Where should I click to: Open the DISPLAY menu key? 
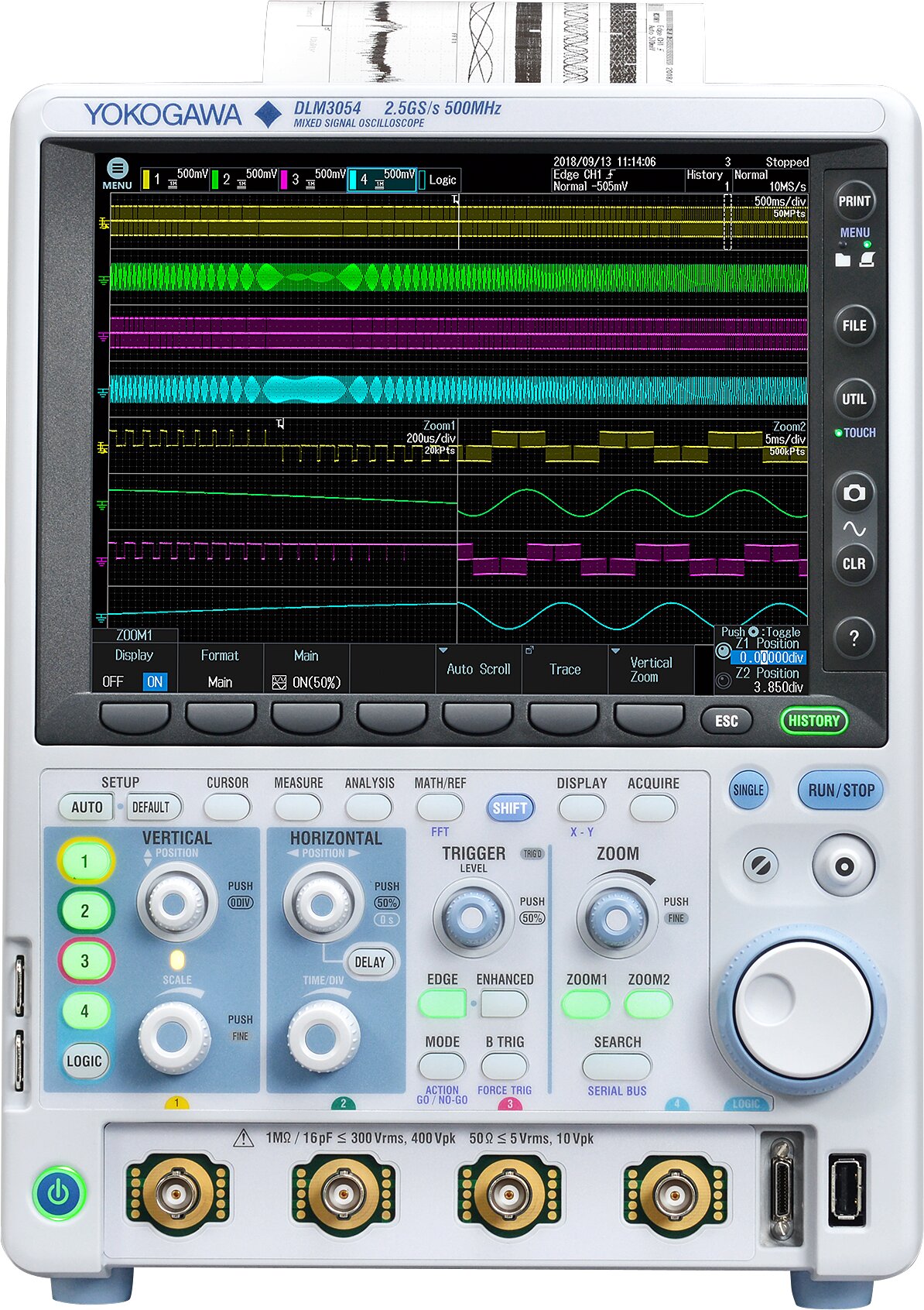582,808
